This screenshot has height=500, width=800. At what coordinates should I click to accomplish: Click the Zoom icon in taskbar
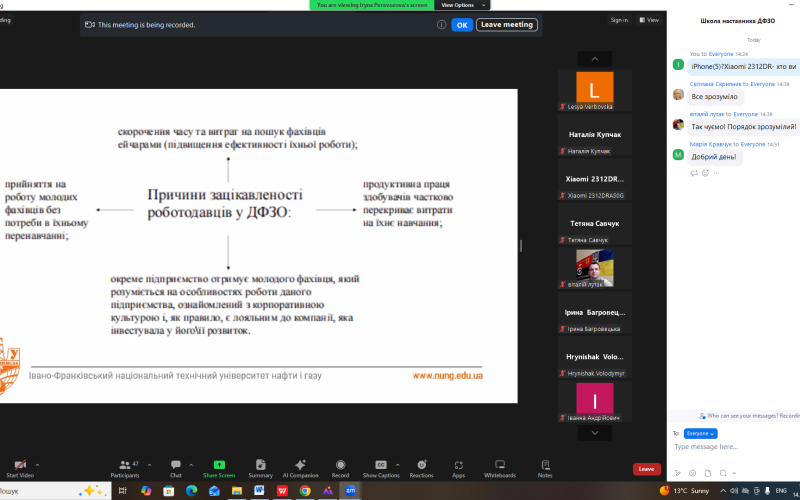tap(350, 491)
